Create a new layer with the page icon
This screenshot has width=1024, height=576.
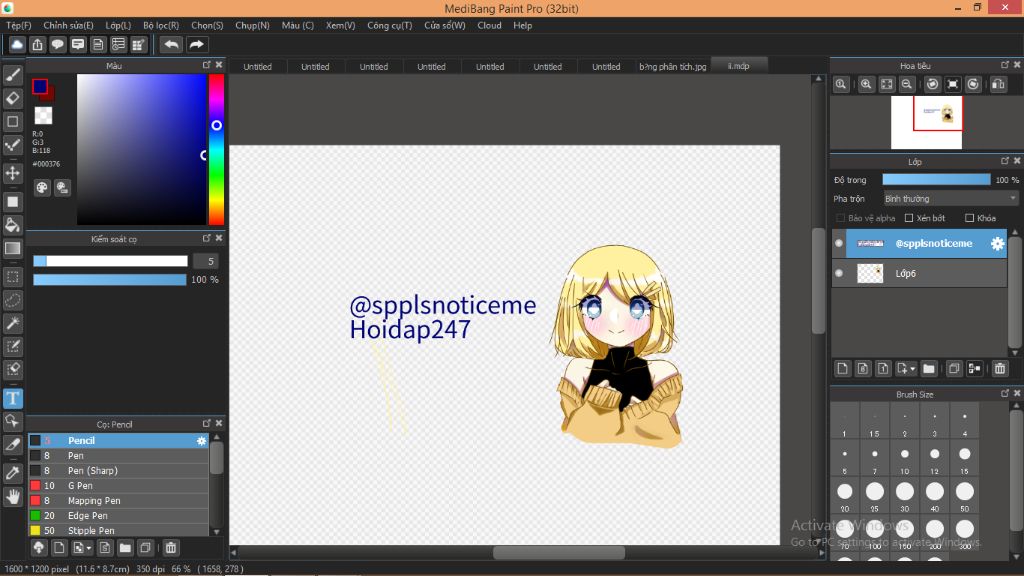(x=842, y=368)
